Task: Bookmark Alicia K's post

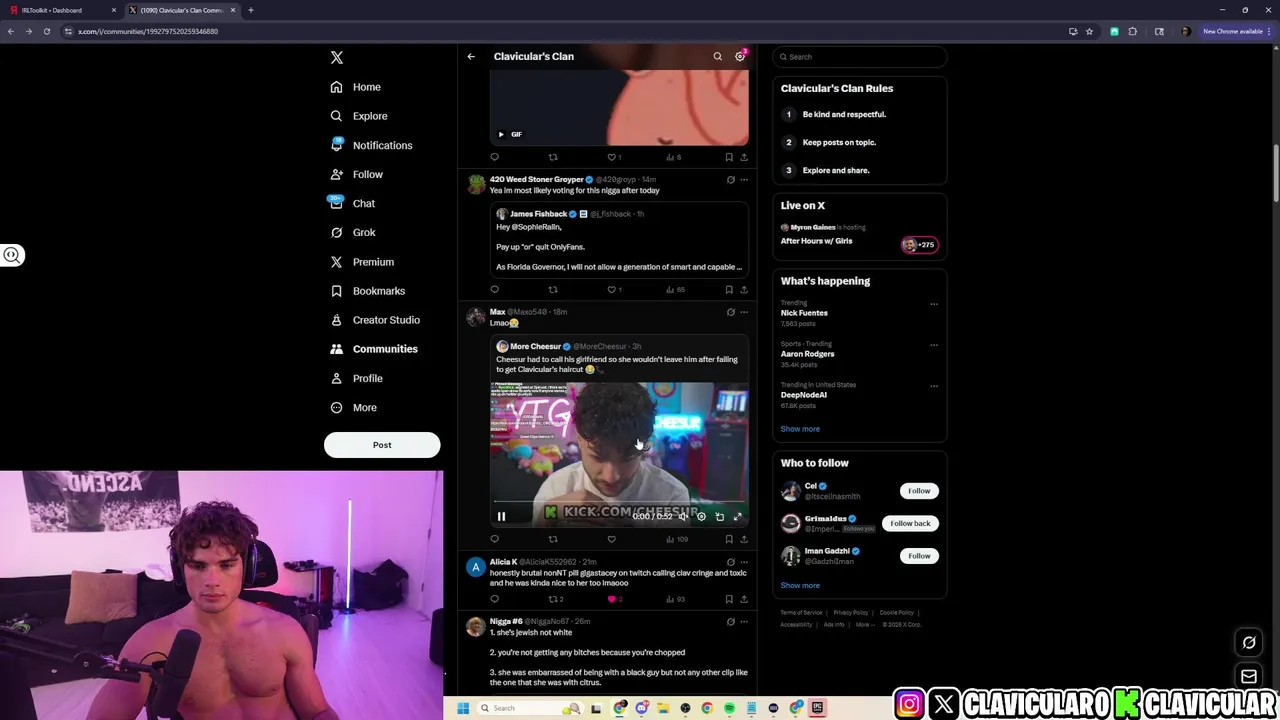Action: tap(729, 599)
